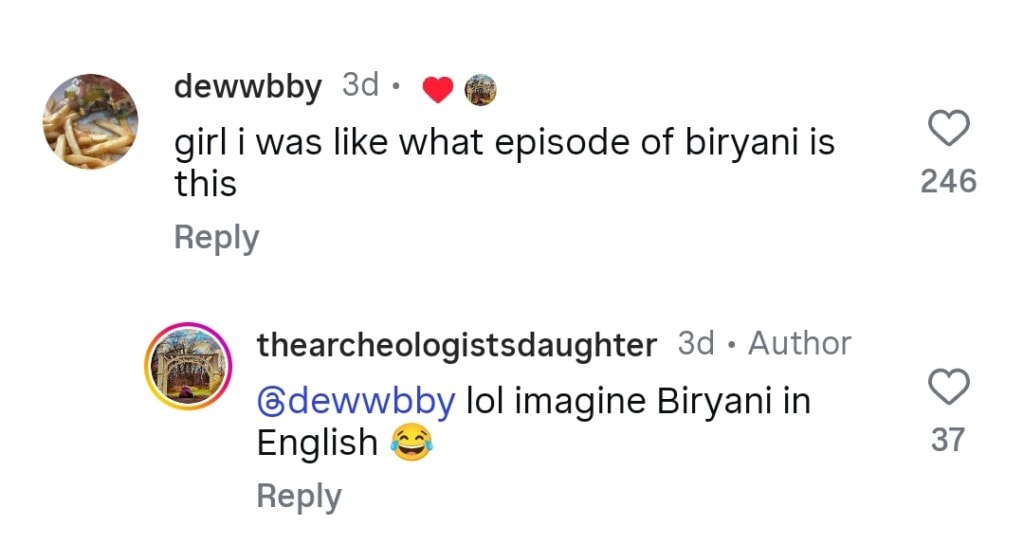Like thearcheologistsdaughter's reply with heart
Screen dimensions: 1024x544
click(949, 386)
